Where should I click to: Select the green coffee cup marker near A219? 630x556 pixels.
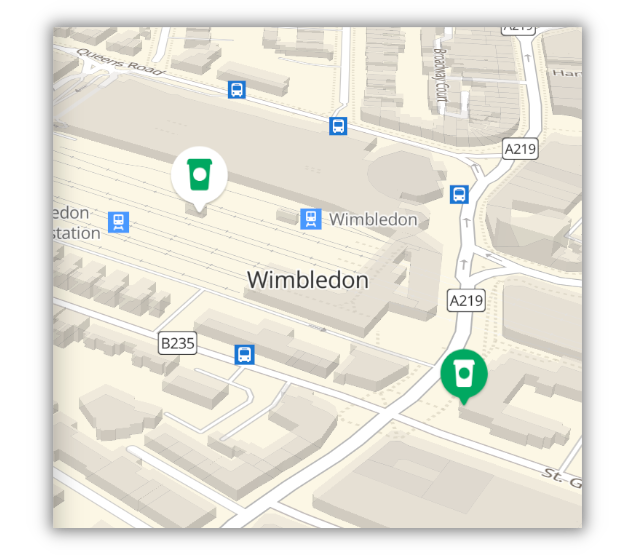(464, 375)
